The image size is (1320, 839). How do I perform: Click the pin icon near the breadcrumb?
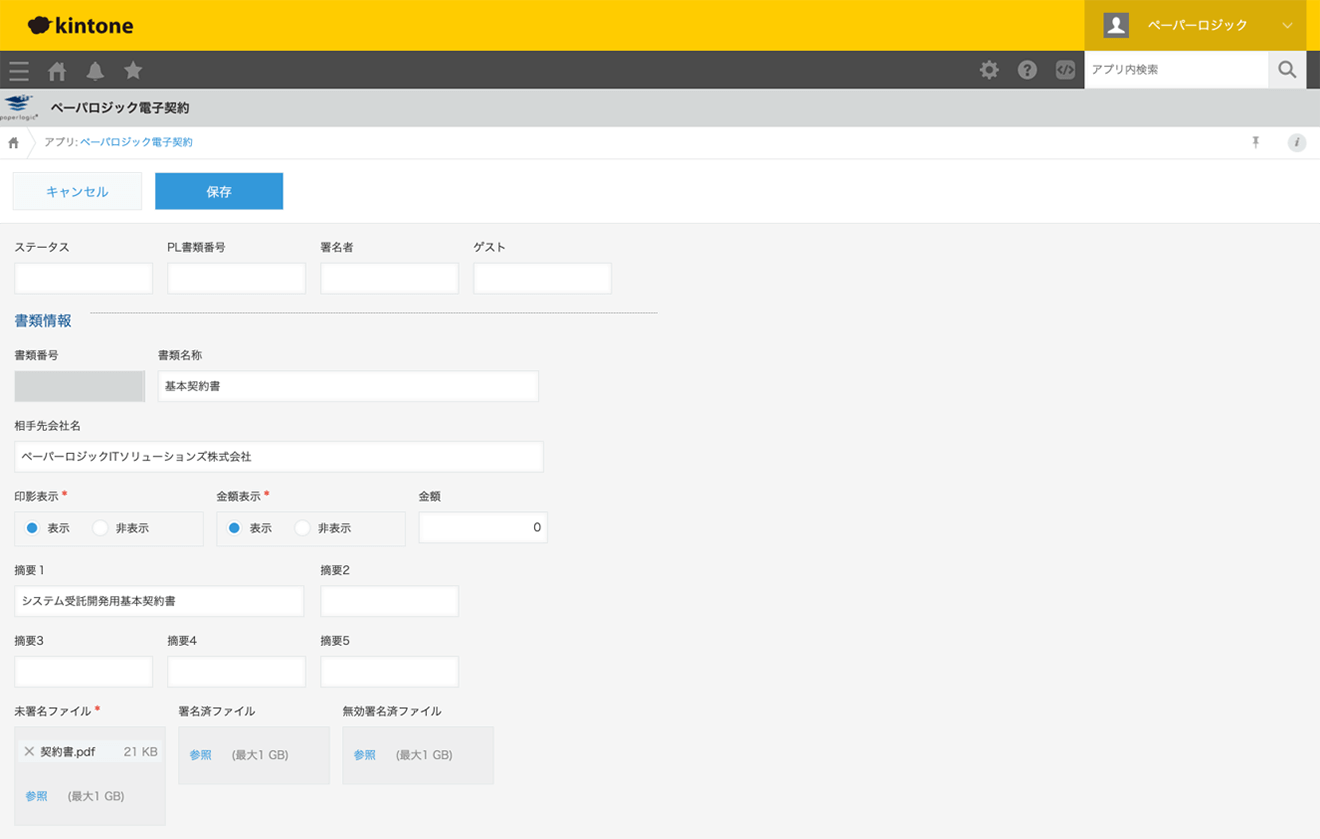pos(1256,142)
